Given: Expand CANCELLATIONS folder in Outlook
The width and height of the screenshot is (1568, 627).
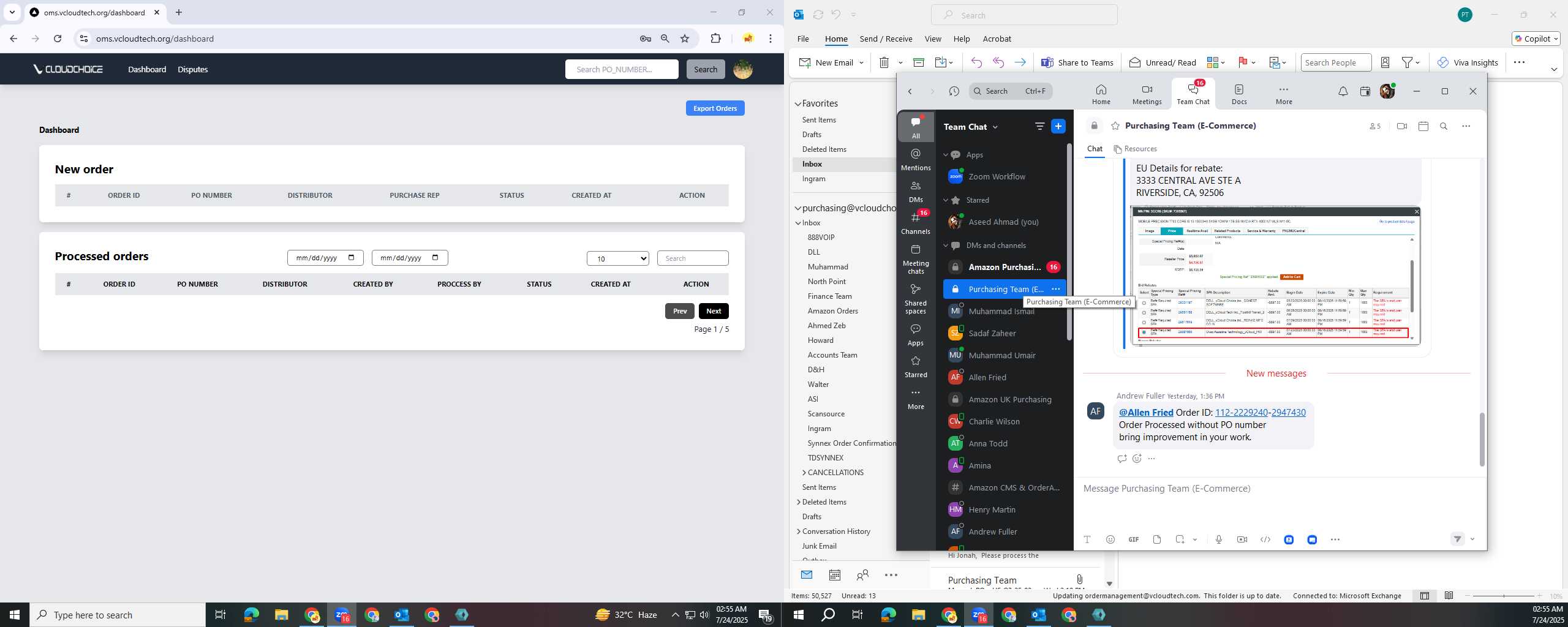Looking at the screenshot, I should pyautogui.click(x=804, y=473).
